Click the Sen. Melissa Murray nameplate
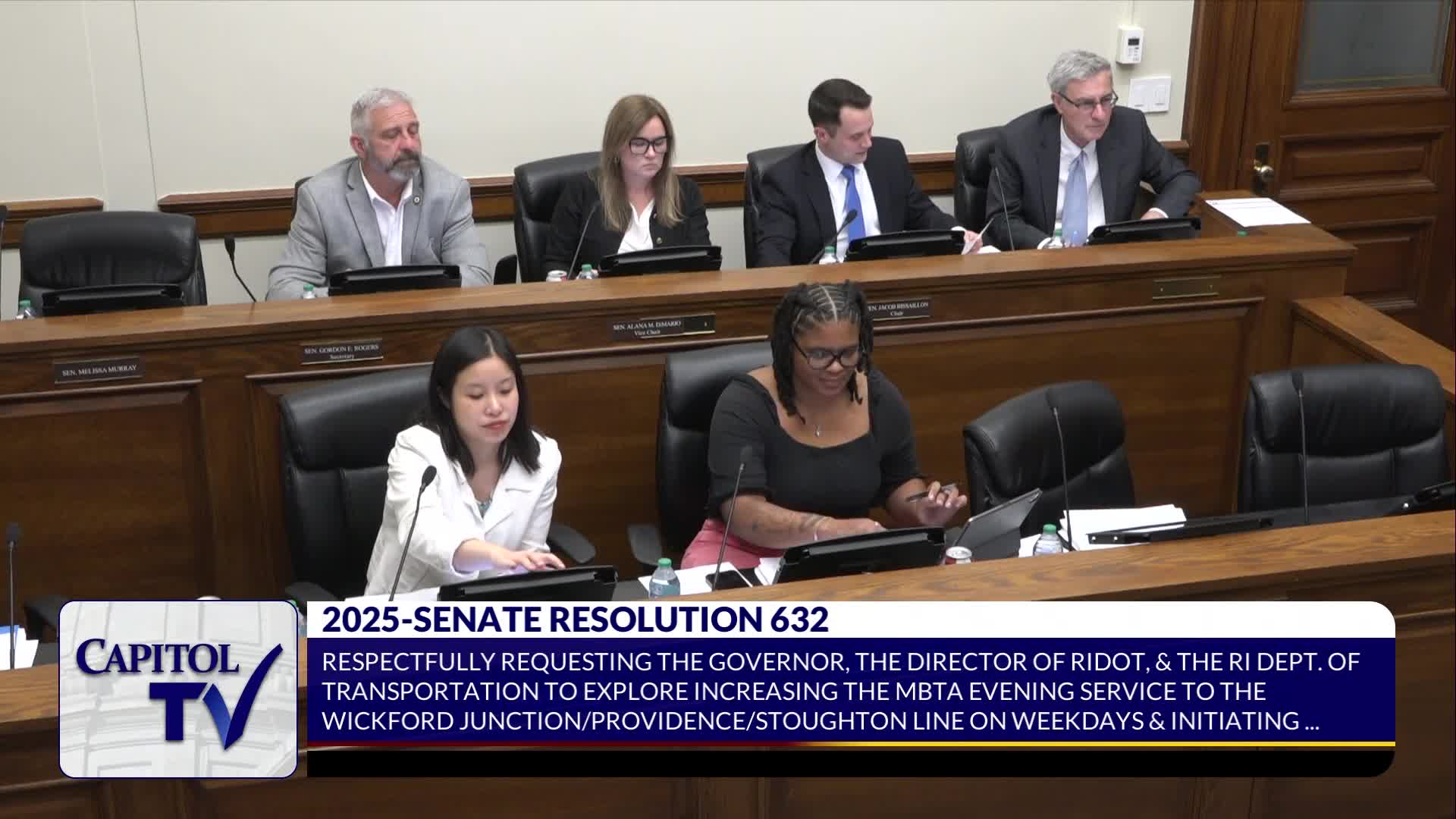Screen dimensions: 1456x819 pos(98,370)
